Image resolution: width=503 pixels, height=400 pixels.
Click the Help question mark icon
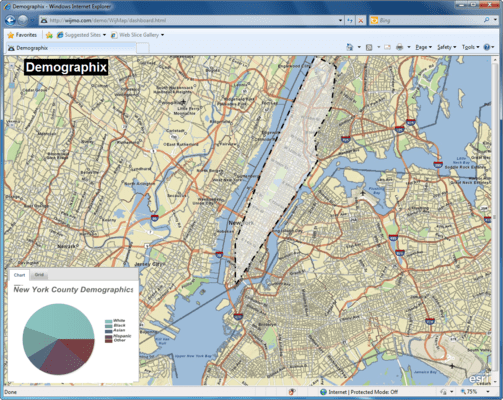click(x=487, y=47)
